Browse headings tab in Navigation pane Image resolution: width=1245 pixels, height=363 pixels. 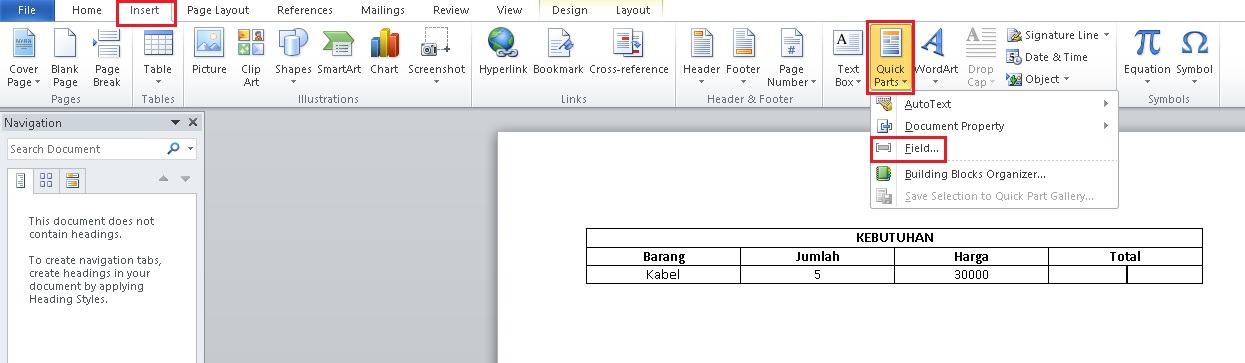pos(20,180)
